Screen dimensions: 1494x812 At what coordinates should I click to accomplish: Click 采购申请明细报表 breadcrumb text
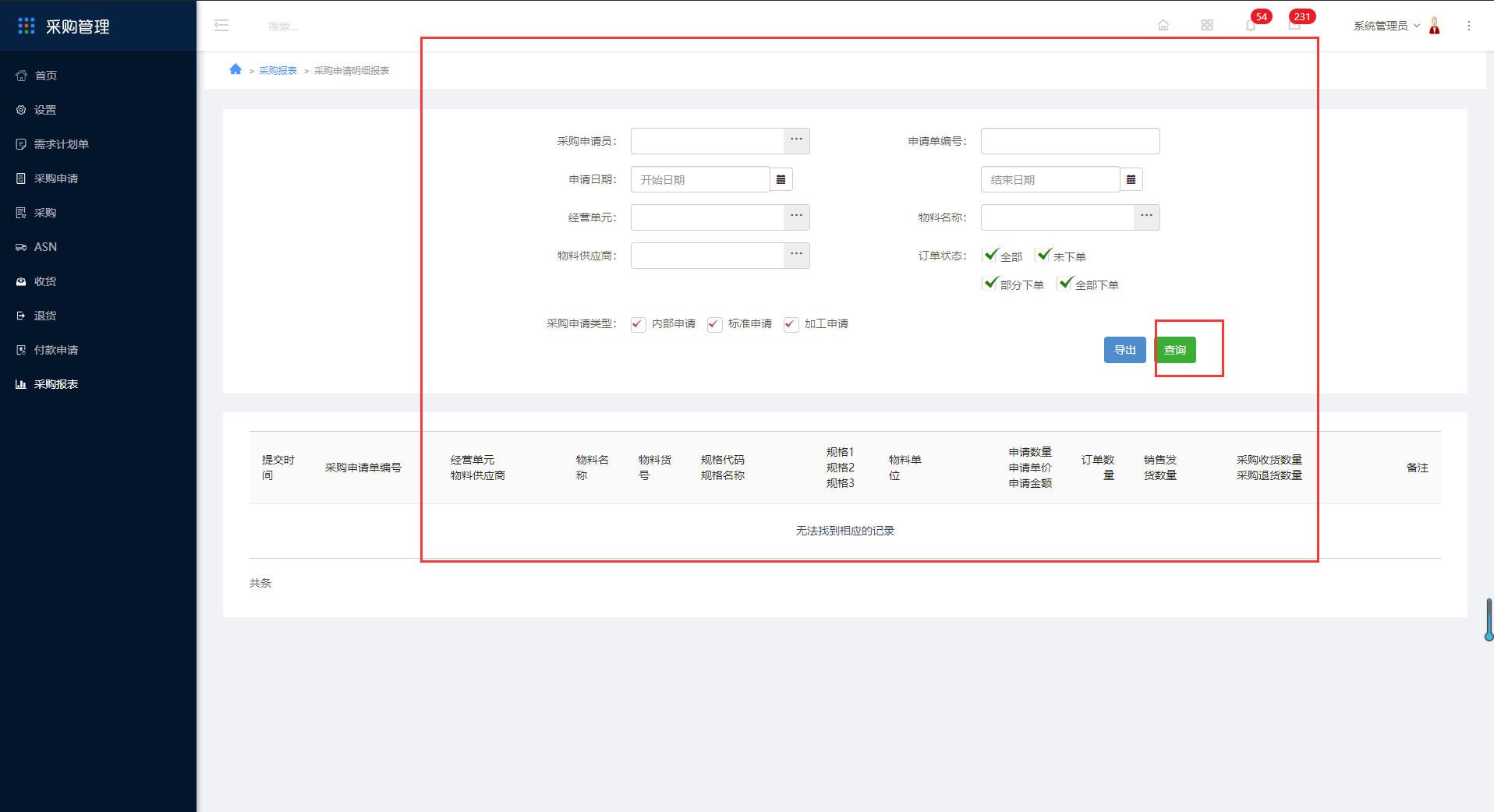coord(352,70)
